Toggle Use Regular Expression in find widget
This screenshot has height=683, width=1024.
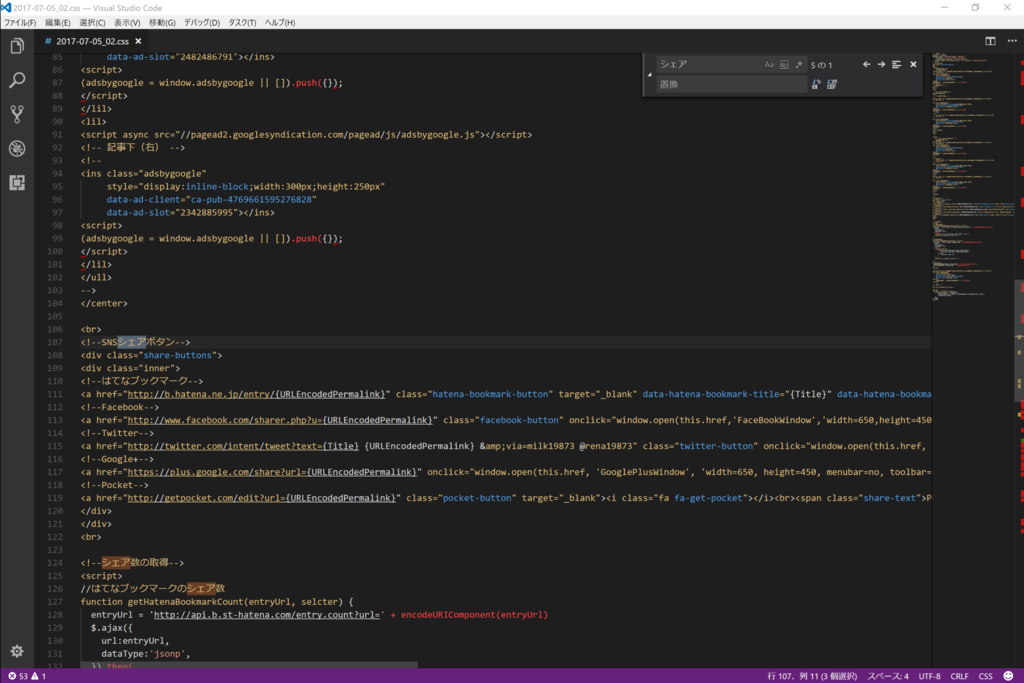click(x=799, y=65)
